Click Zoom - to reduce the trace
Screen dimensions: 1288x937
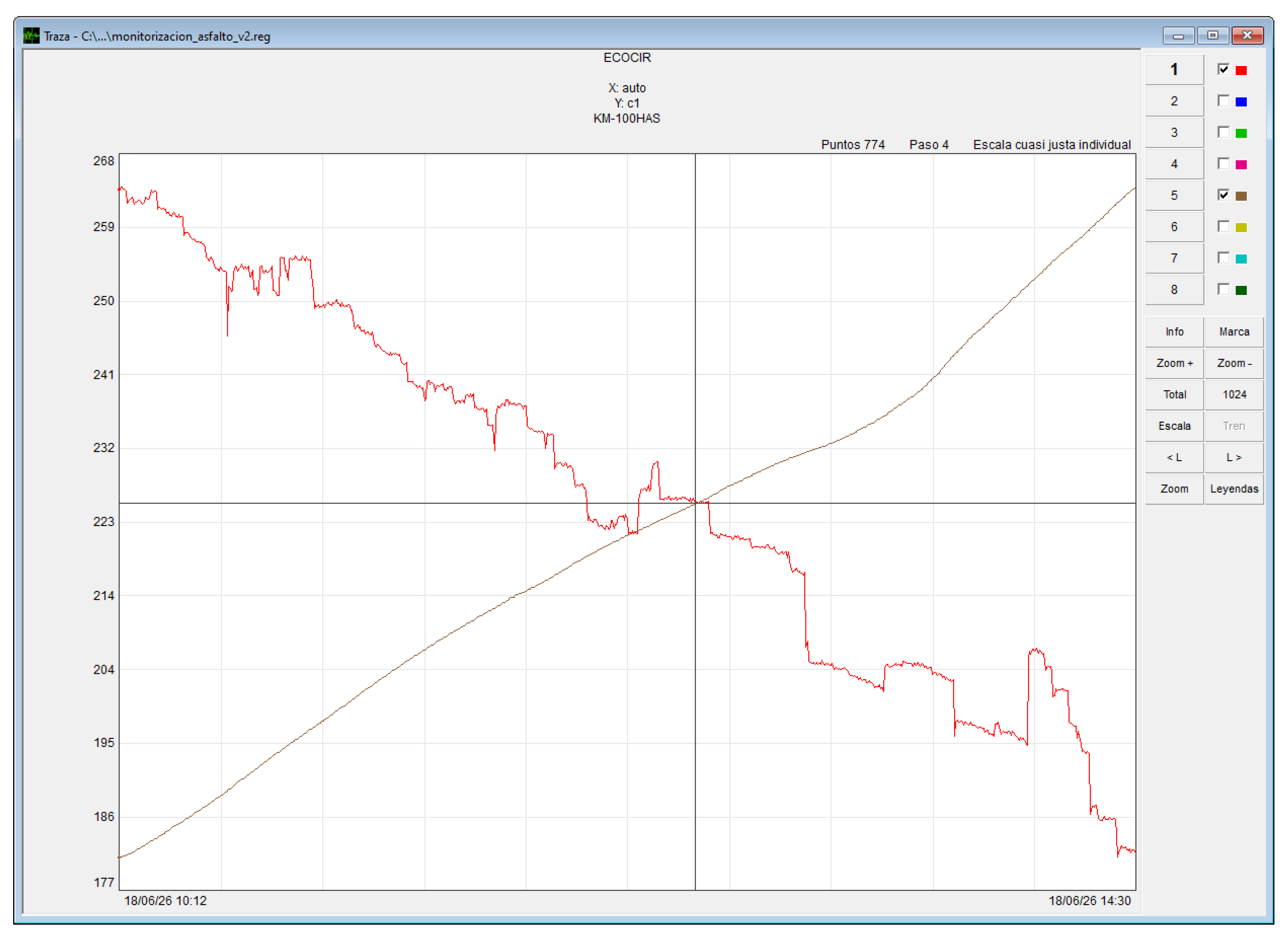pos(1234,363)
